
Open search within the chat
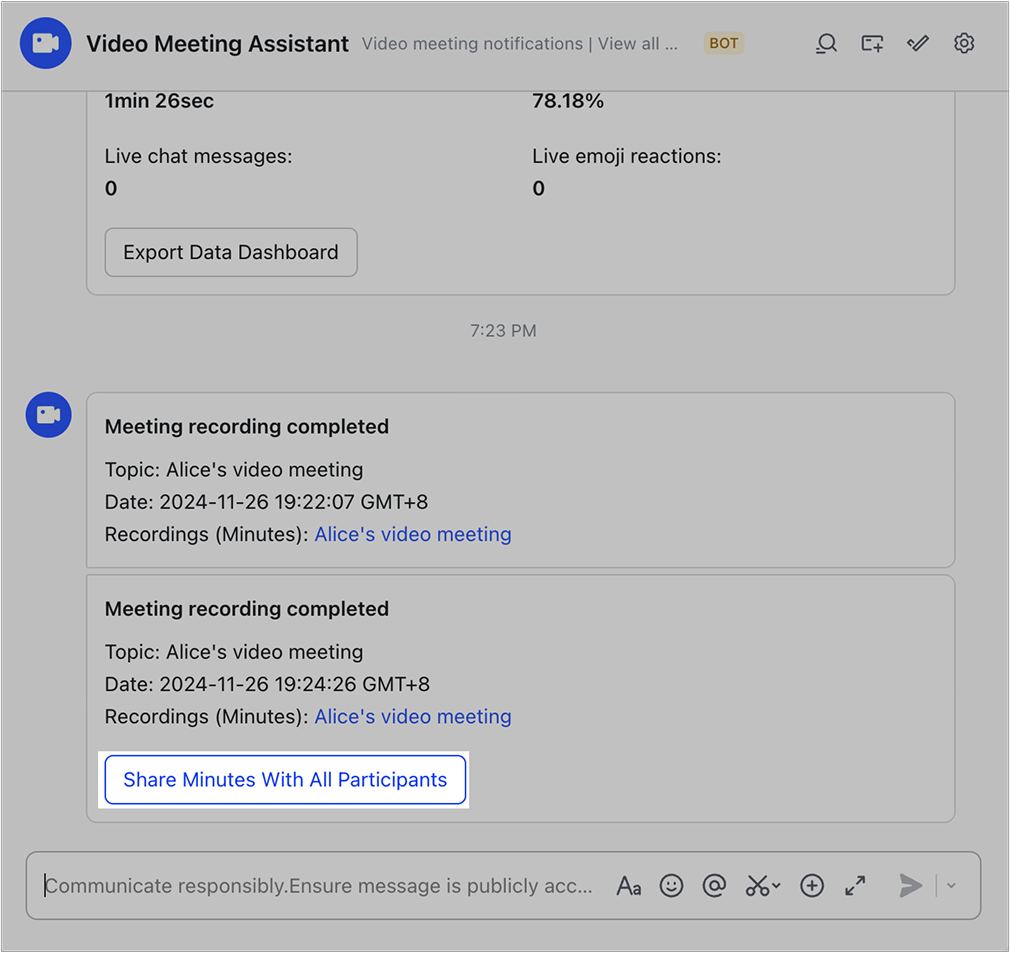coord(826,43)
